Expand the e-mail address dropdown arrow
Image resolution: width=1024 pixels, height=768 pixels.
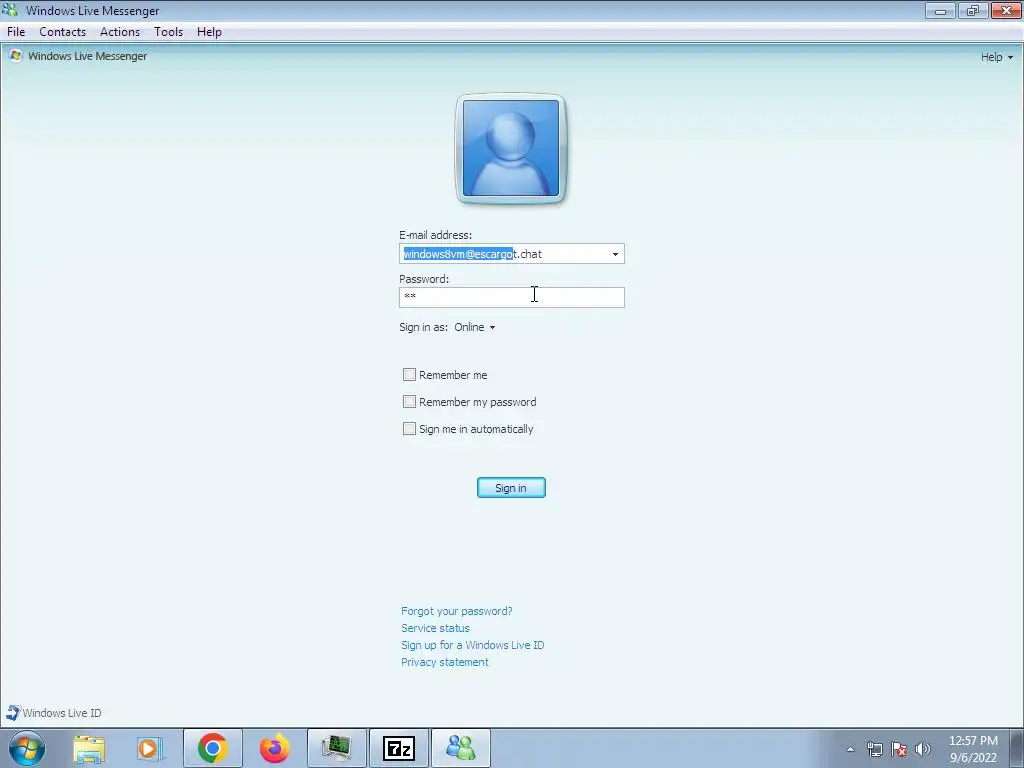pos(615,254)
